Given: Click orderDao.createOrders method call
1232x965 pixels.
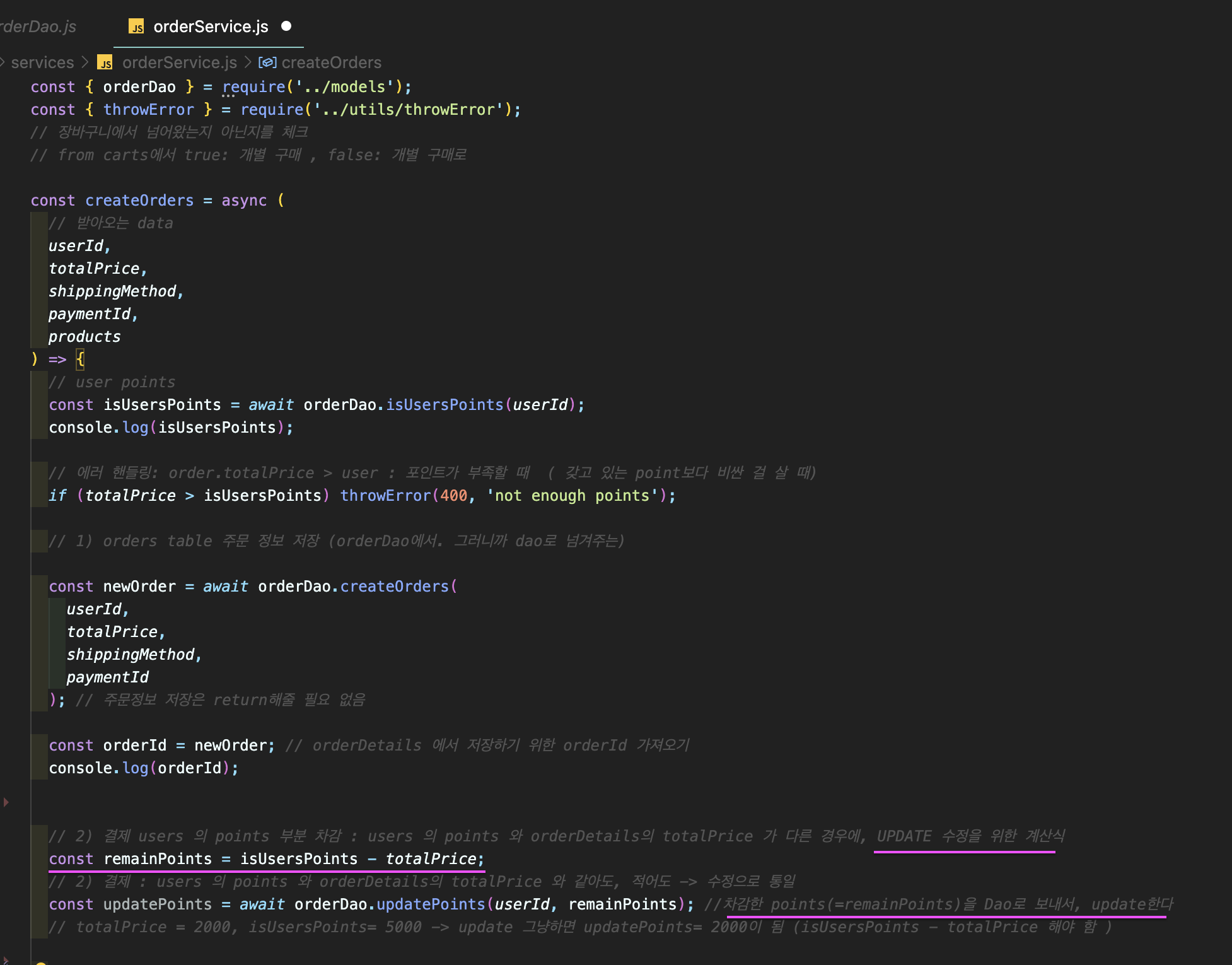Looking at the screenshot, I should (394, 587).
